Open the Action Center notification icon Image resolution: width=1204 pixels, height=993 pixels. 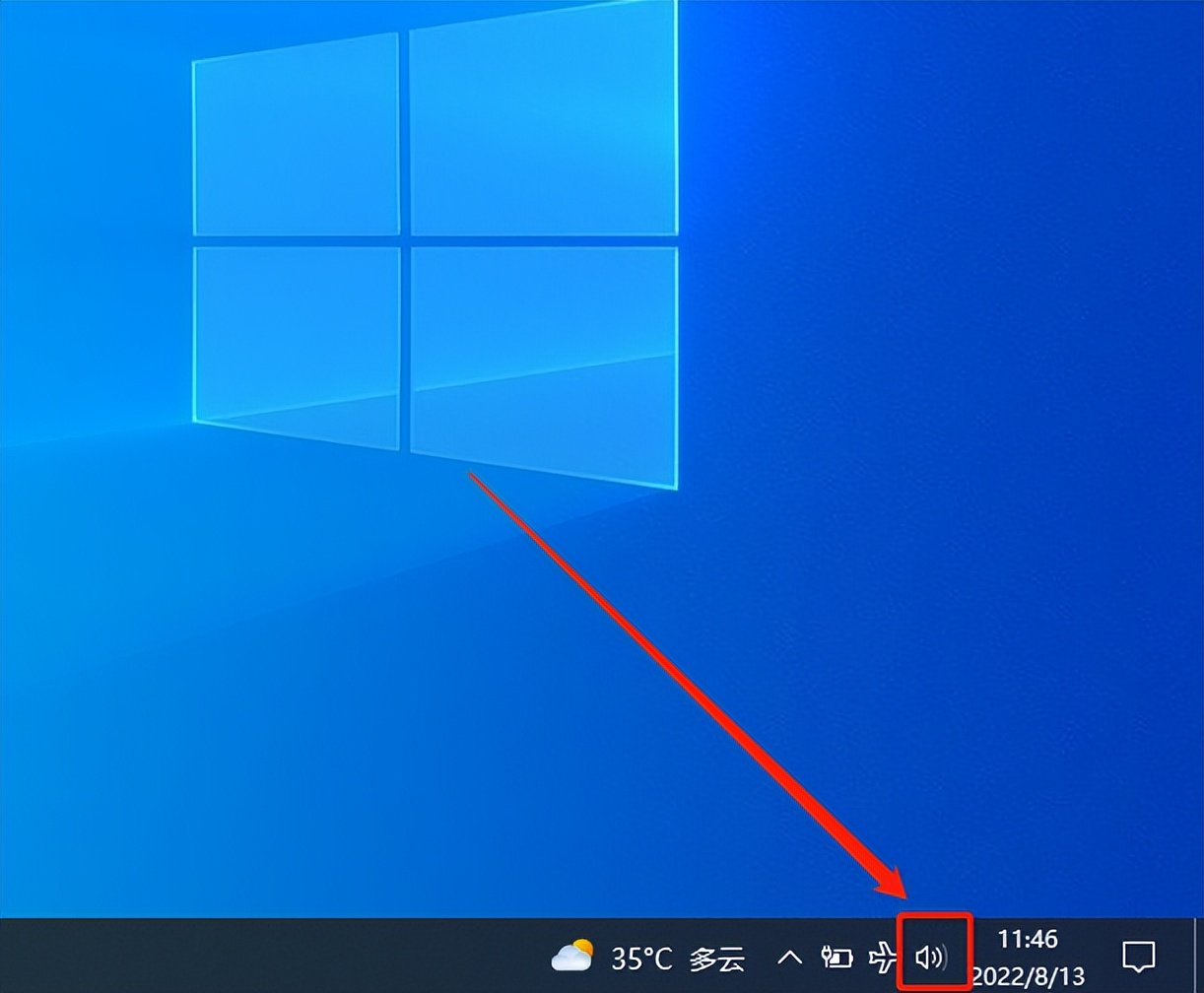point(1139,956)
